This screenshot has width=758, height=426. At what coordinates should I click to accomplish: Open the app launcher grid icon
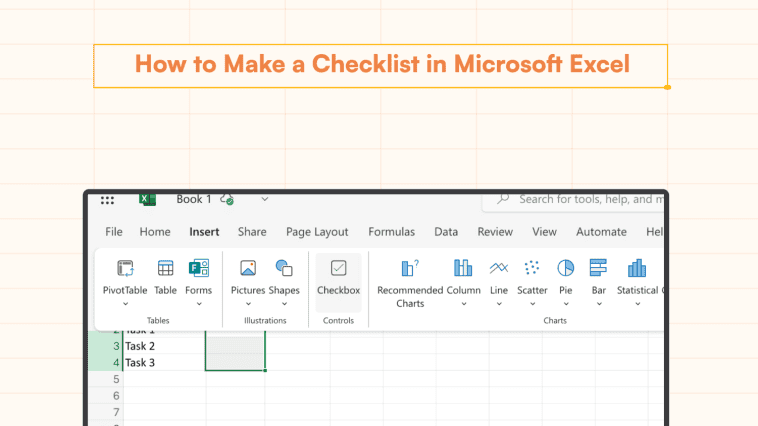point(107,200)
